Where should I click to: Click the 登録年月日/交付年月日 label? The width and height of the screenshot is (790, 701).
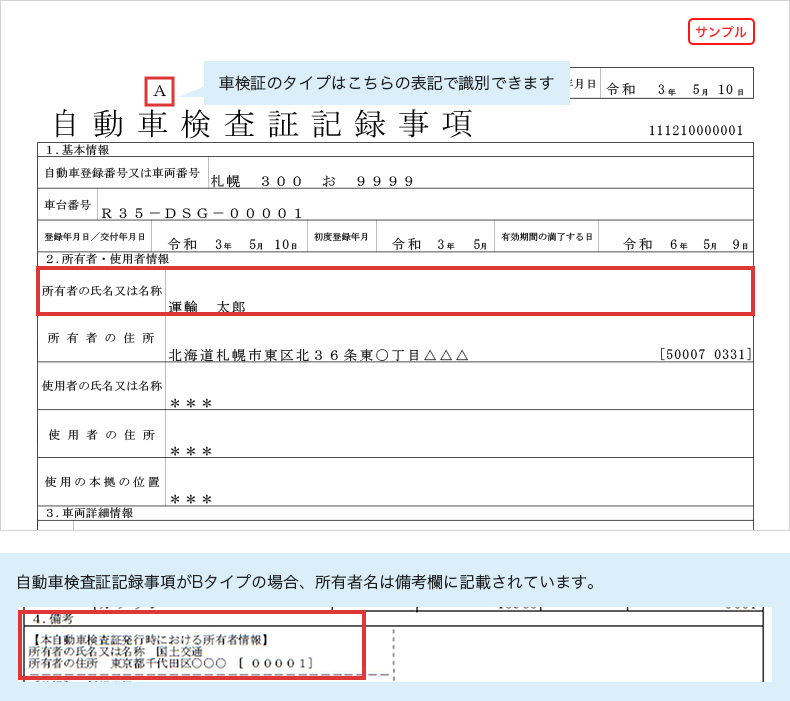(x=95, y=238)
